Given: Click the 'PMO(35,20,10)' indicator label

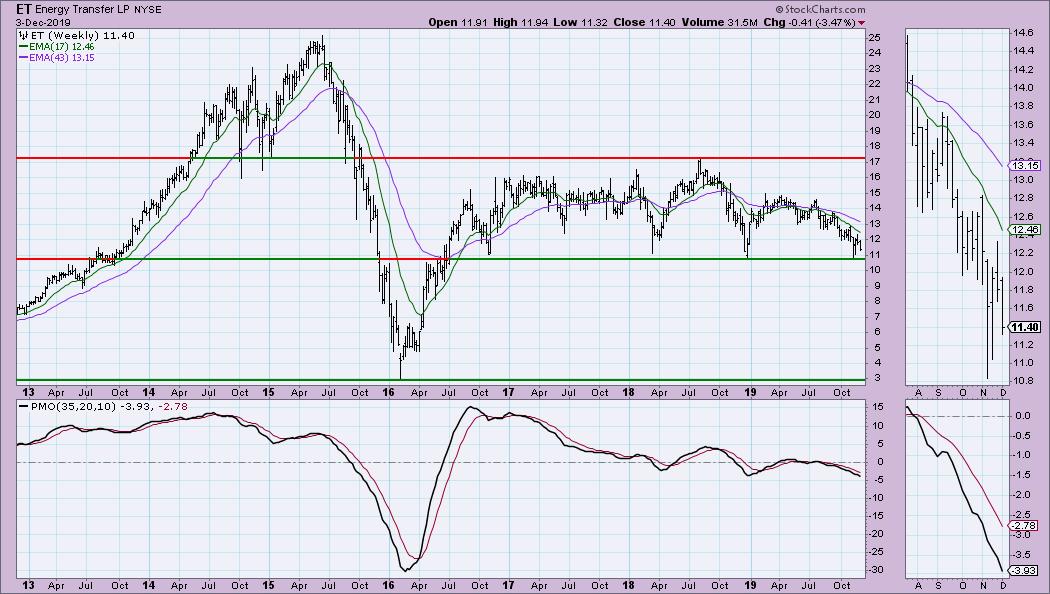Looking at the screenshot, I should [x=72, y=406].
